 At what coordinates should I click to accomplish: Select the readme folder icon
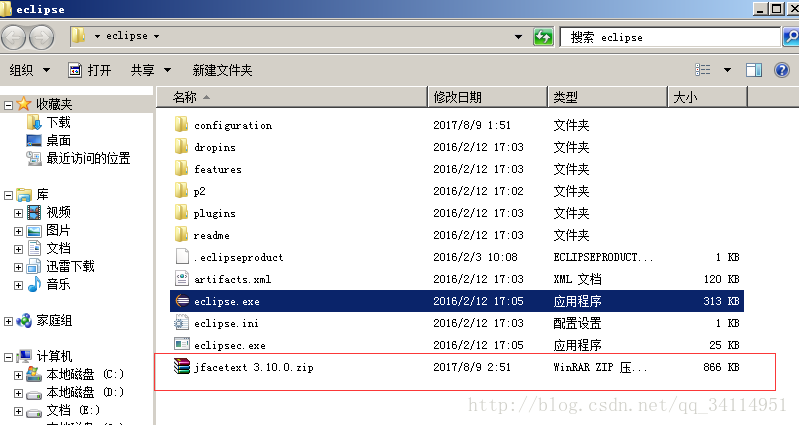coord(181,234)
